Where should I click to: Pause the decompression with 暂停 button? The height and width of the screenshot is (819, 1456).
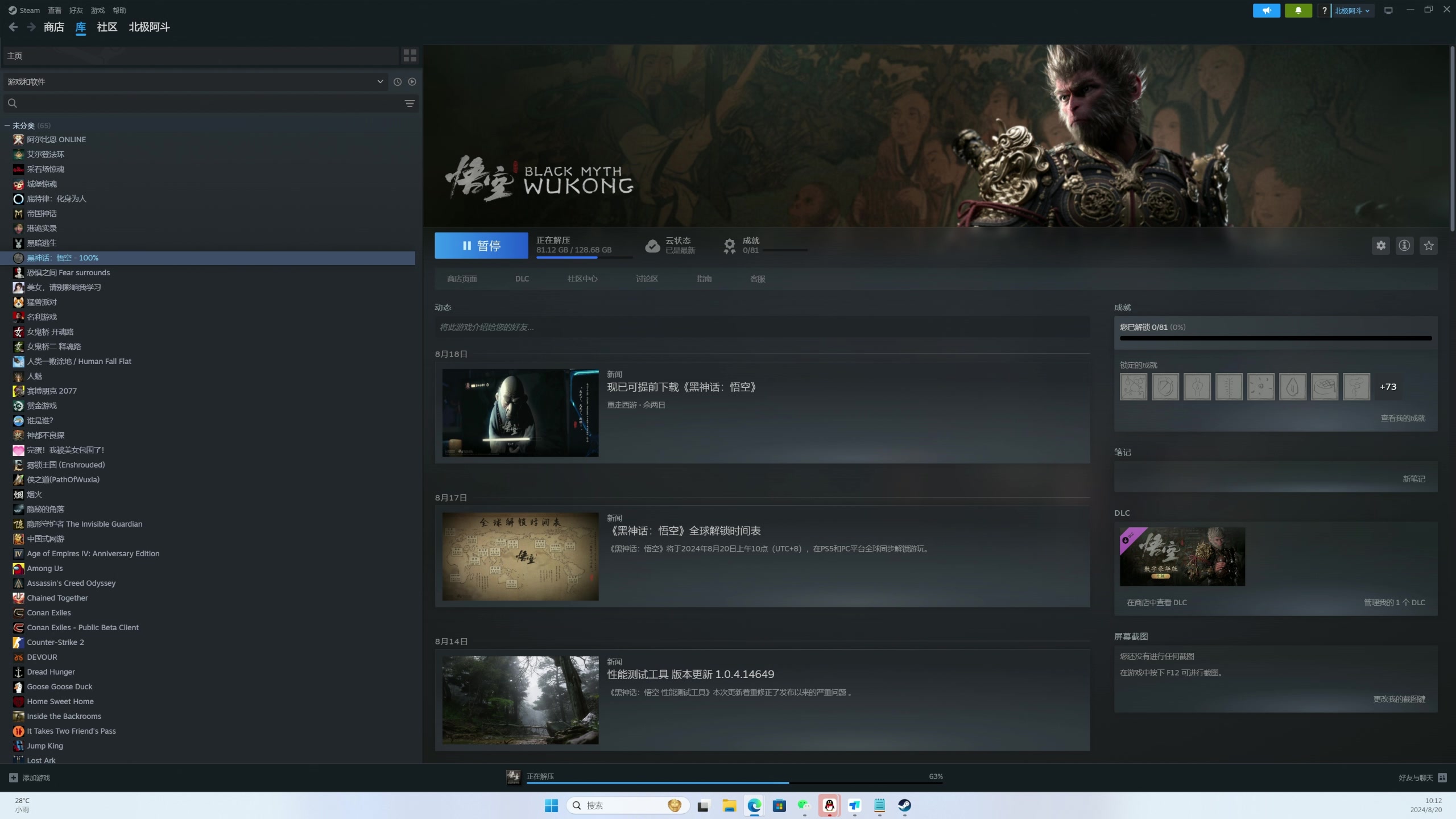[481, 246]
